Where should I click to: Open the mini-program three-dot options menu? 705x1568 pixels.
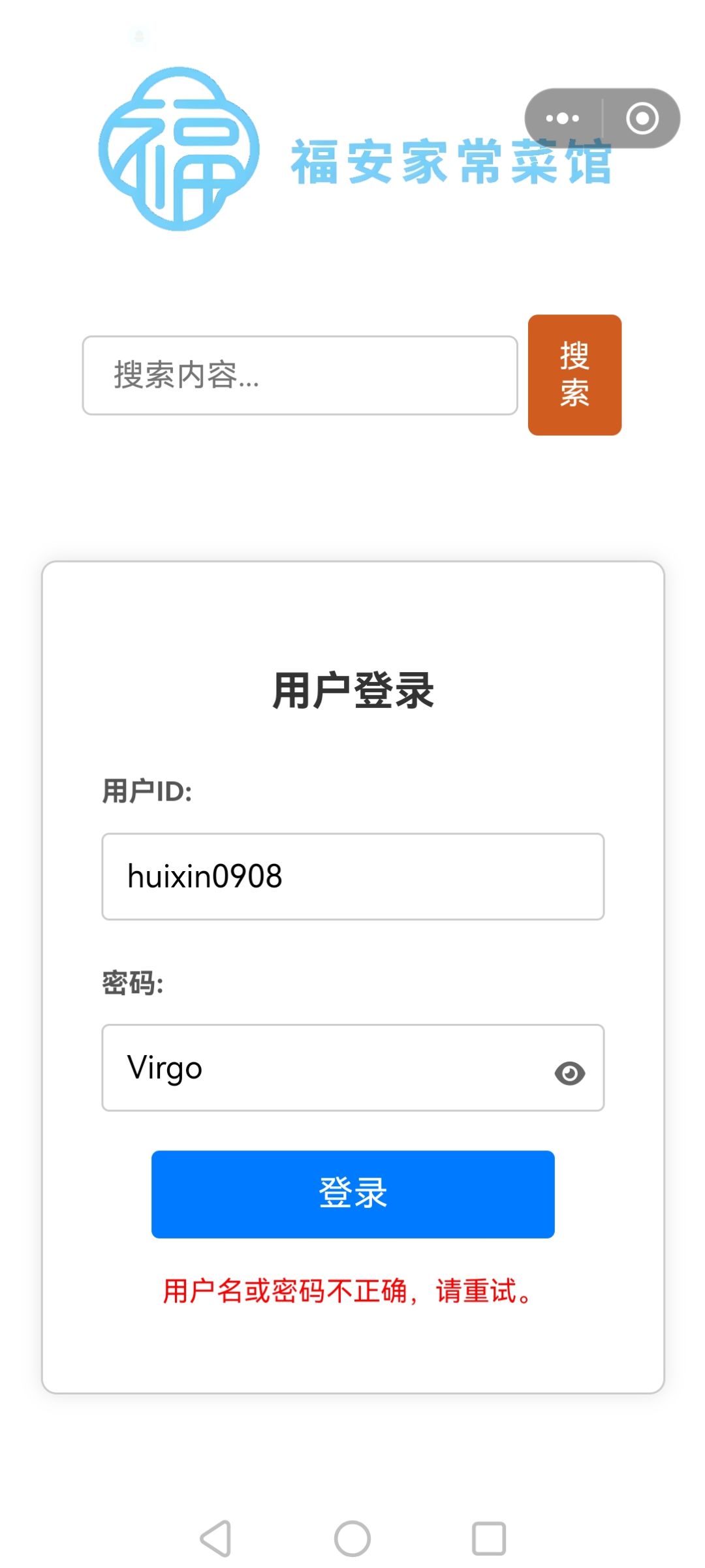563,118
